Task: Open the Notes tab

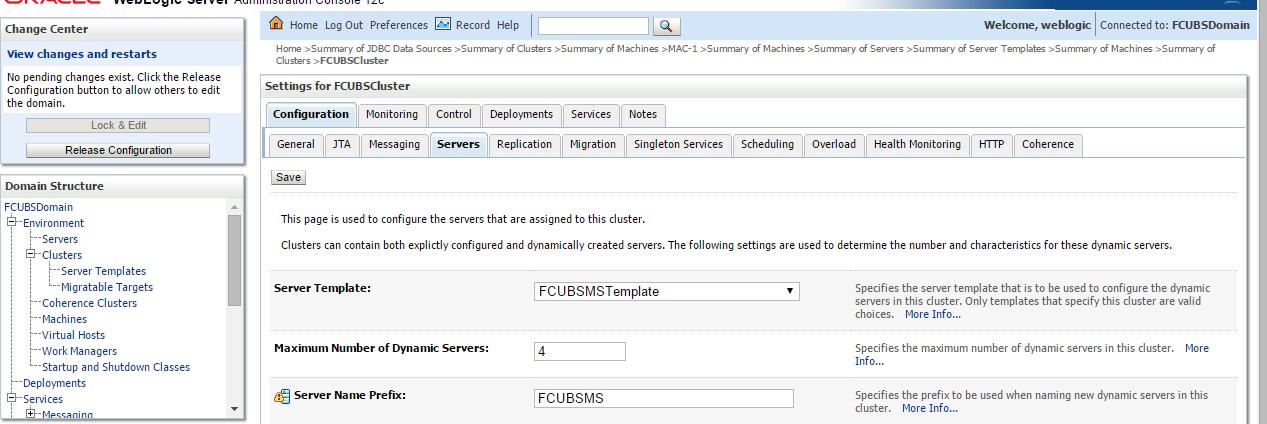Action: (x=643, y=114)
